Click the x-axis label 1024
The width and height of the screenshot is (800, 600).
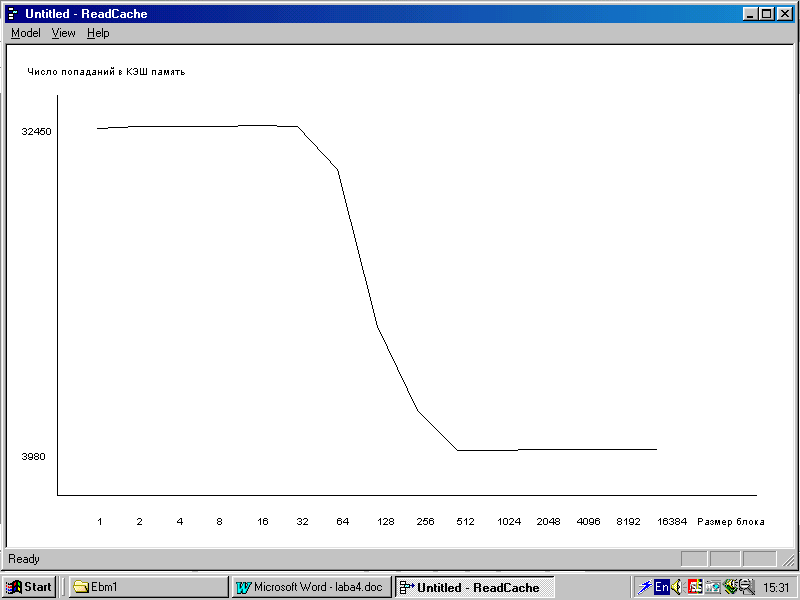click(x=509, y=521)
